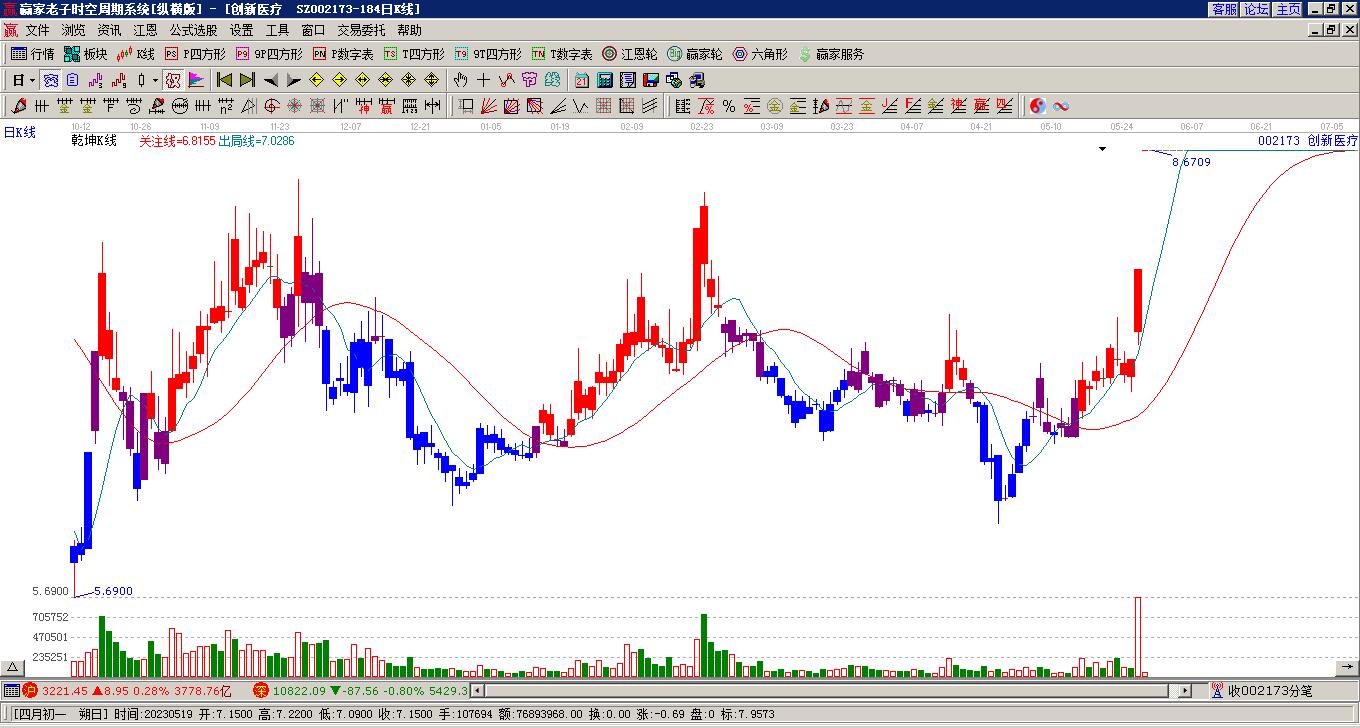This screenshot has height=728, width=1360.
Task: Click the red floppy disk save icon
Action: (x=650, y=80)
